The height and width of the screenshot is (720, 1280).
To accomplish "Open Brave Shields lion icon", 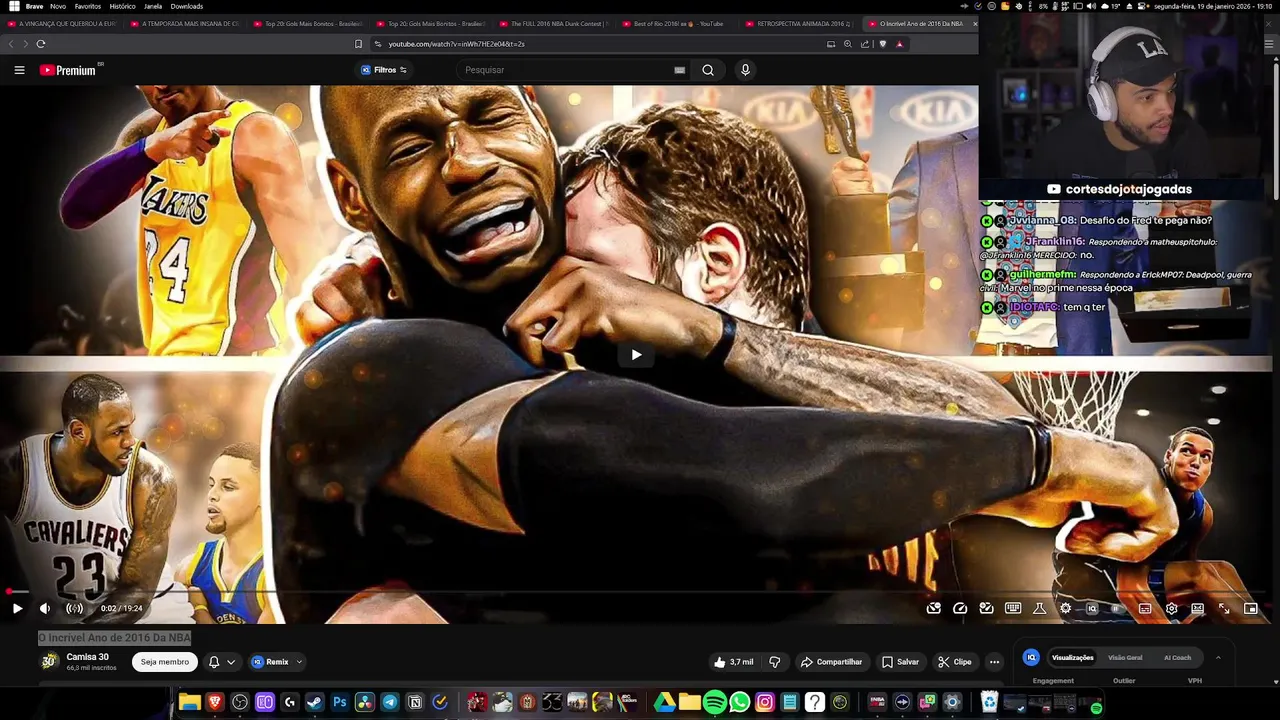I will [882, 44].
